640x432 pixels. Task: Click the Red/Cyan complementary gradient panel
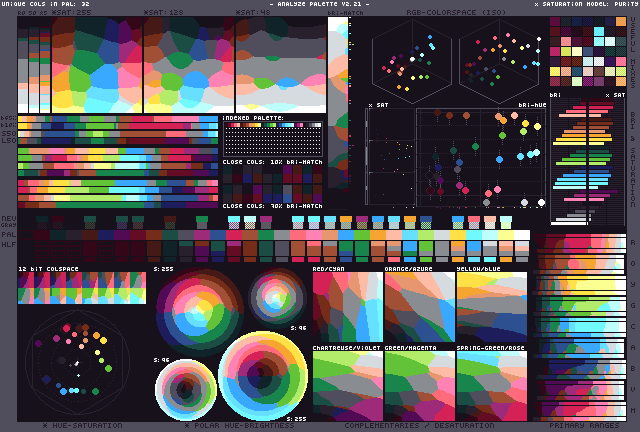pos(347,307)
